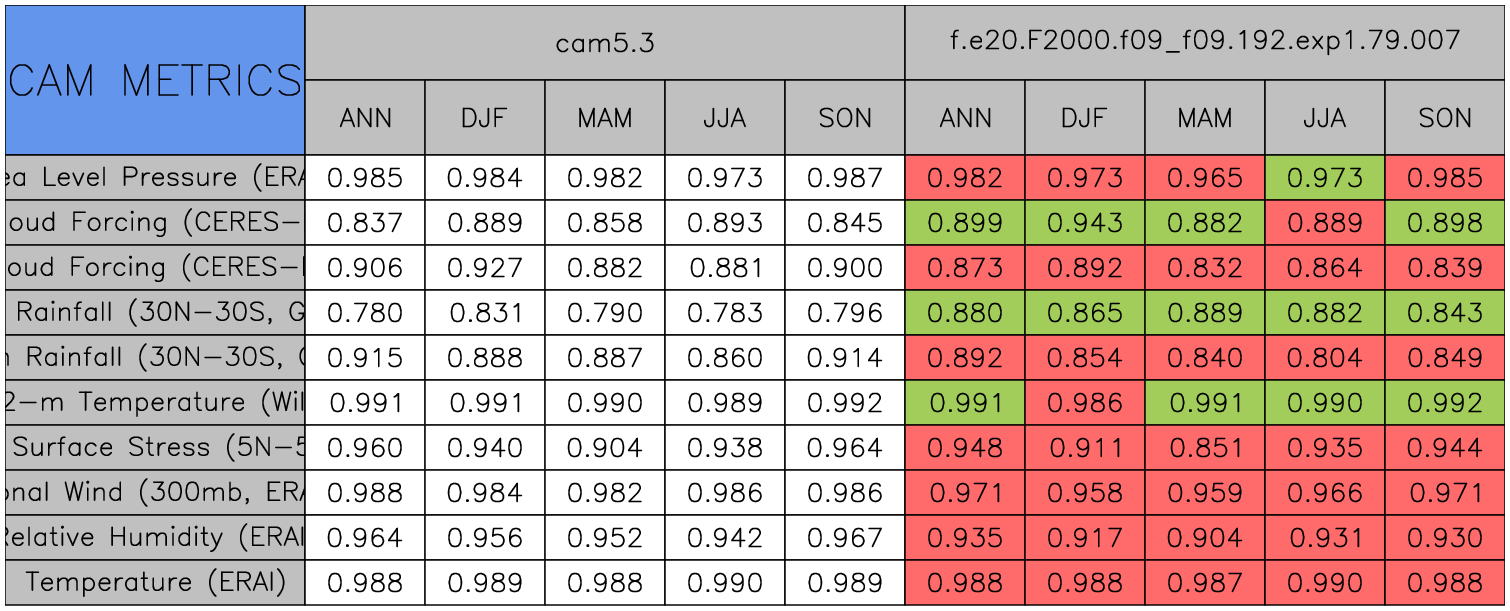The height and width of the screenshot is (611, 1510).
Task: Open the 2-m Temperature row label
Action: (x=155, y=403)
